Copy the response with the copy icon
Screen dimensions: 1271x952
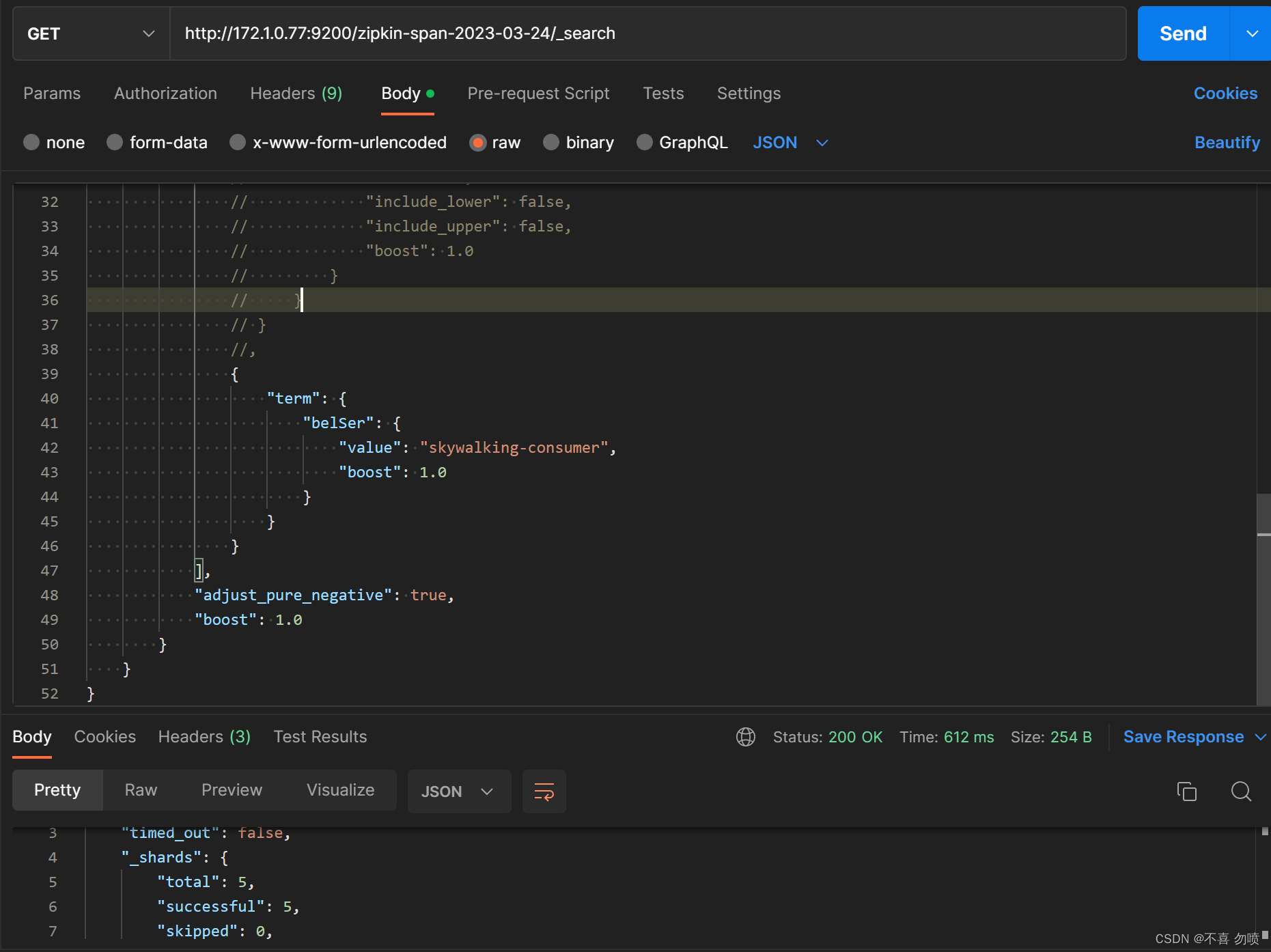click(1187, 792)
